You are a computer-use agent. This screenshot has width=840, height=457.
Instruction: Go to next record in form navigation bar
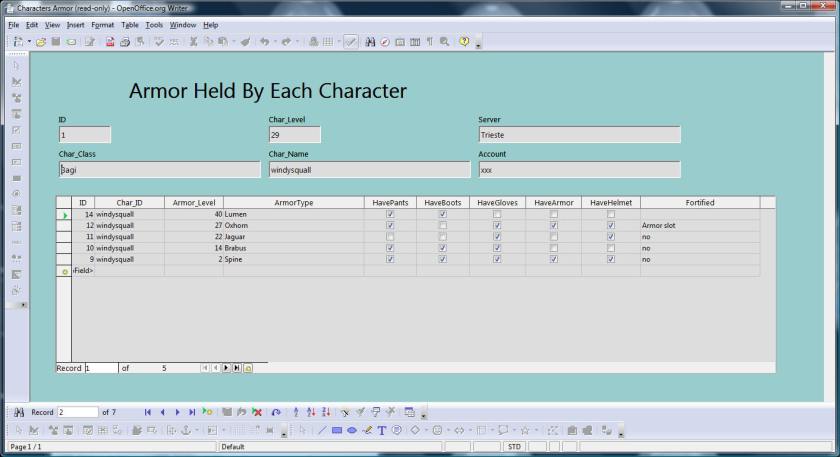click(x=178, y=412)
